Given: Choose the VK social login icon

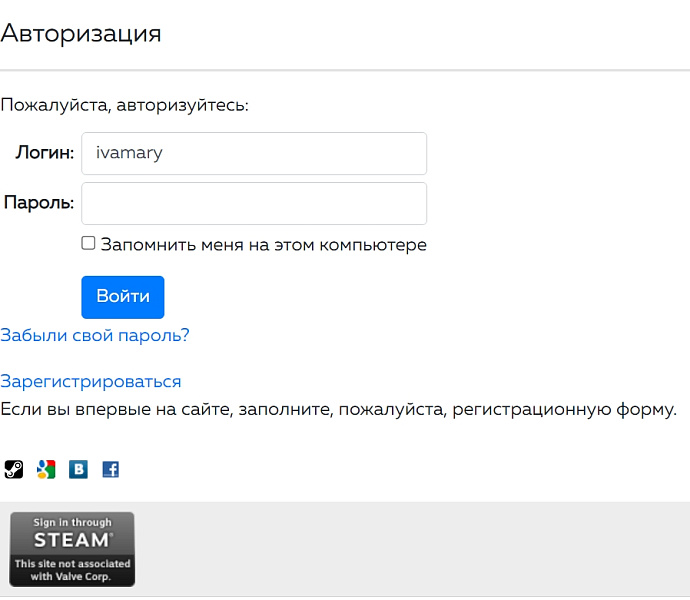Looking at the screenshot, I should click(x=78, y=469).
